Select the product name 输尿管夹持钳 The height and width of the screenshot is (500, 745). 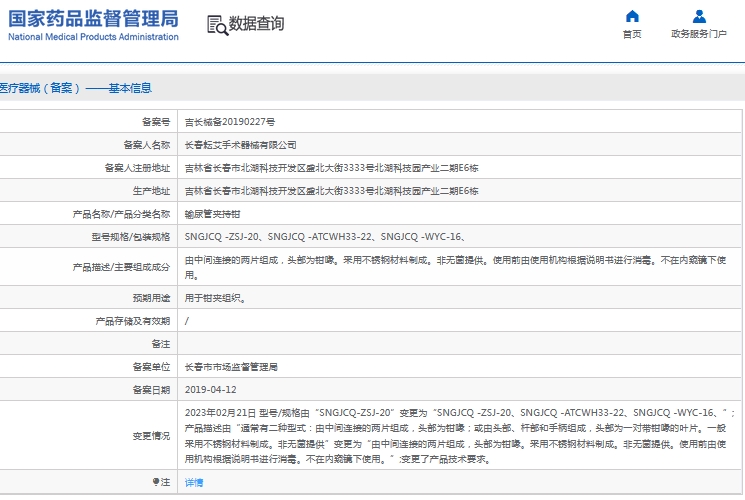click(x=212, y=214)
